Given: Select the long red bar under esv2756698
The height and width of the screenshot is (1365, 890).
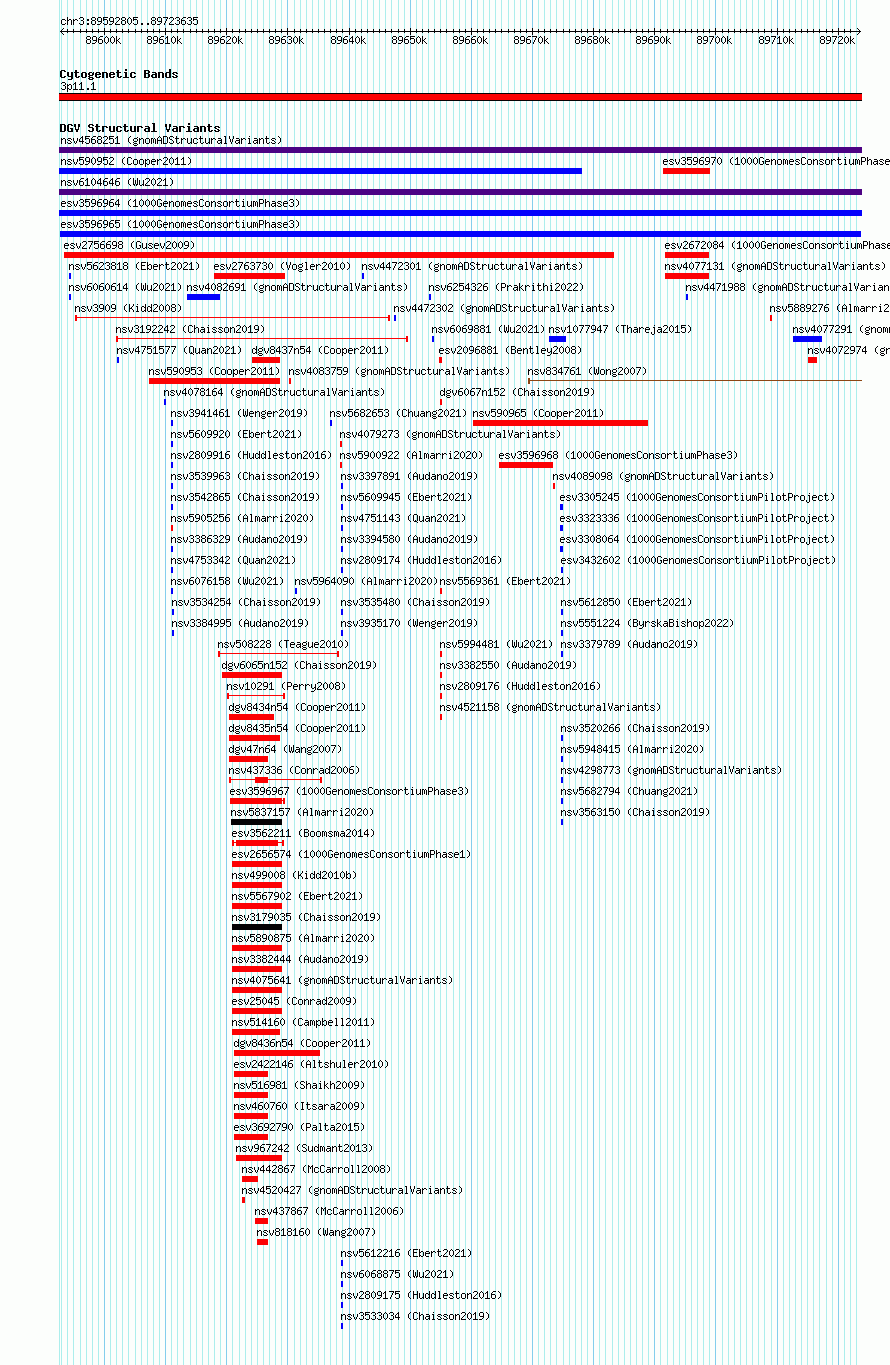Looking at the screenshot, I should 339,255.
